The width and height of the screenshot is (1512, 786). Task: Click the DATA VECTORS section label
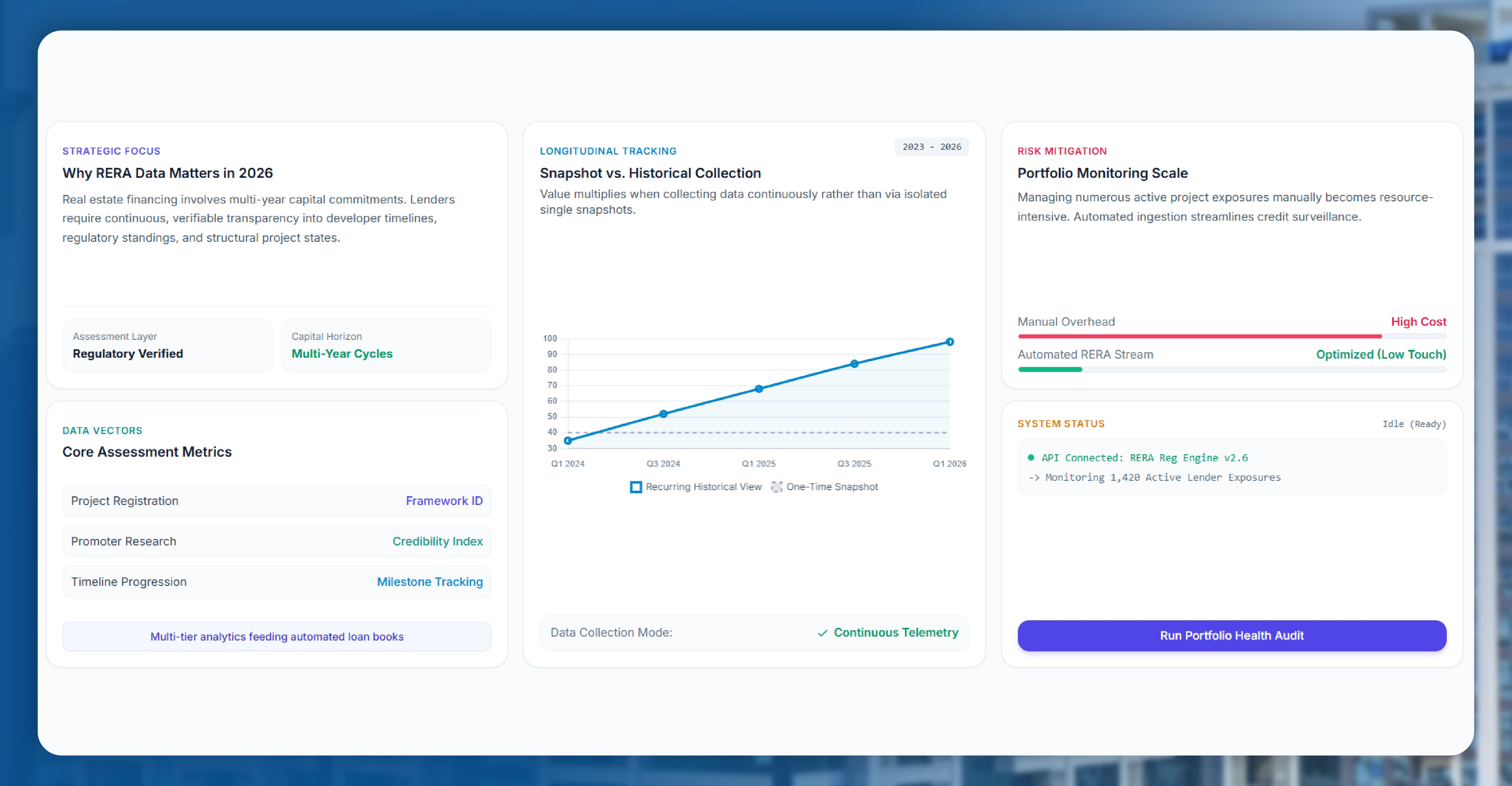102,430
